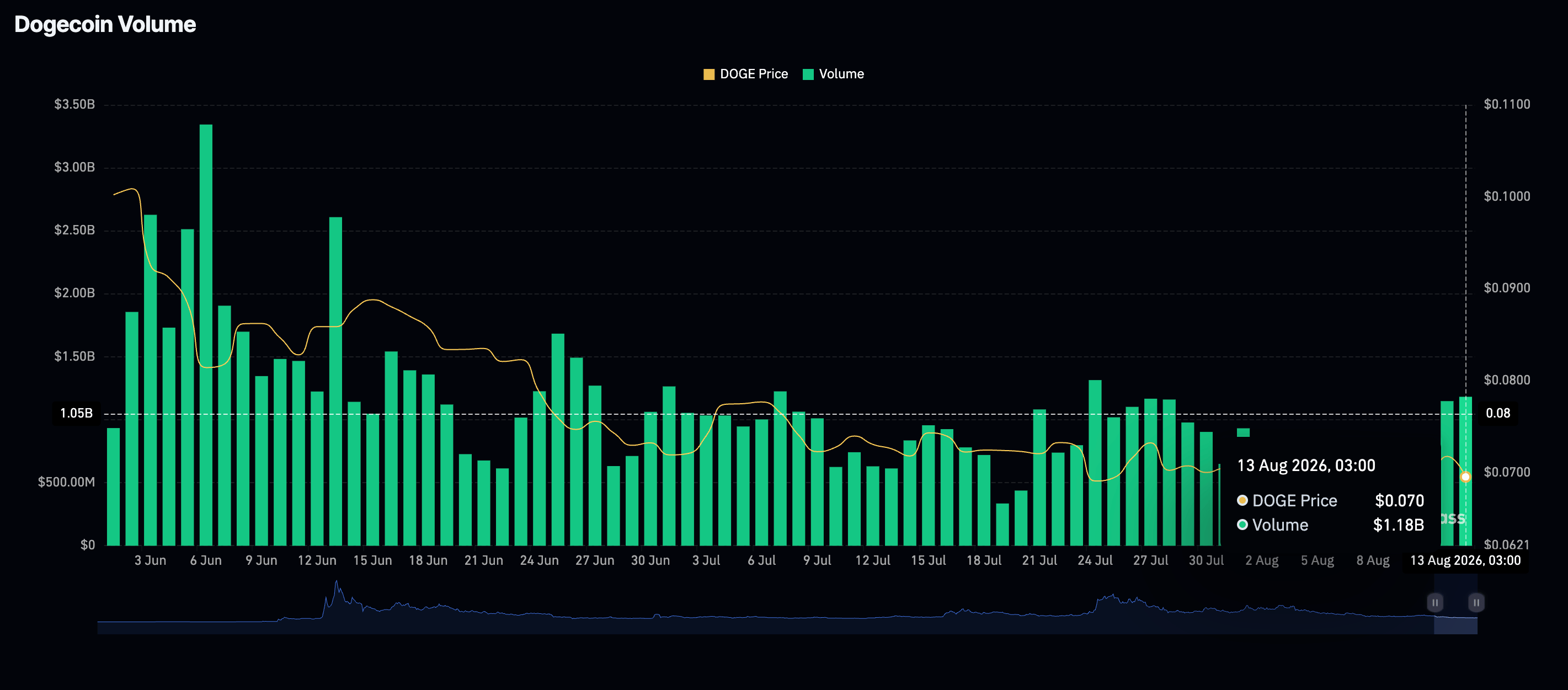This screenshot has height=690, width=1568.
Task: Click the 21 Jul date label
Action: pos(1039,560)
